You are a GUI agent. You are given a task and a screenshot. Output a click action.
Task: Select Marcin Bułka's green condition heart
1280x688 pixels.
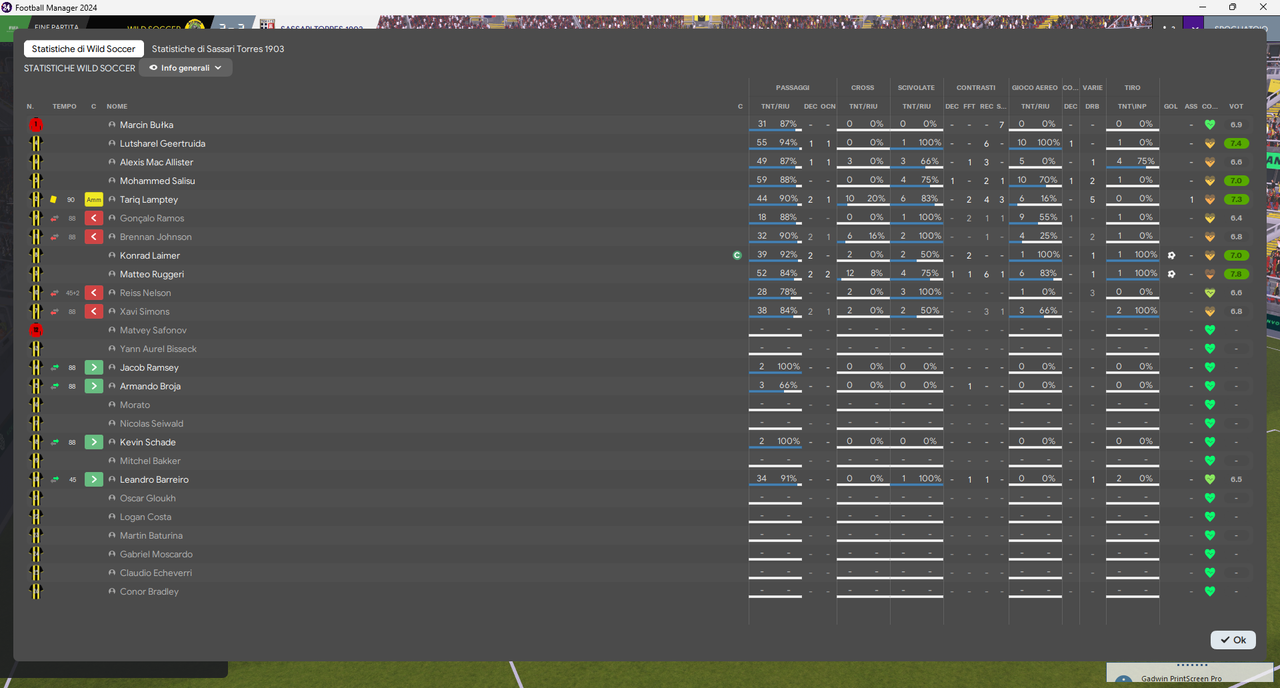[x=1209, y=125]
